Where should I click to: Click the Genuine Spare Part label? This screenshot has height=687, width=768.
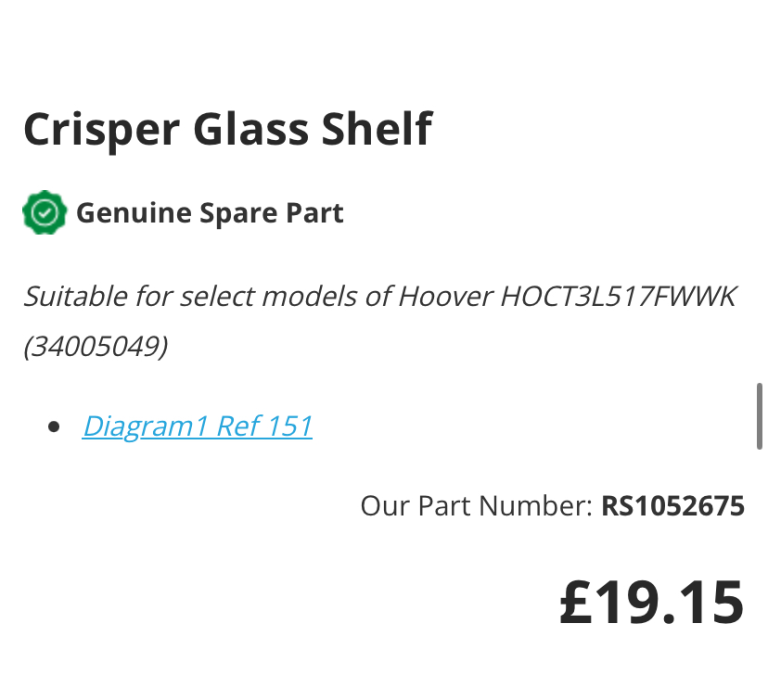point(209,213)
